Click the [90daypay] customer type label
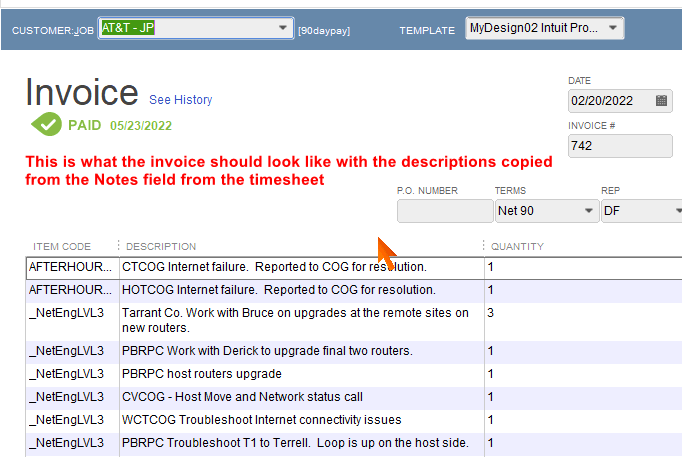The width and height of the screenshot is (682, 457). point(324,31)
